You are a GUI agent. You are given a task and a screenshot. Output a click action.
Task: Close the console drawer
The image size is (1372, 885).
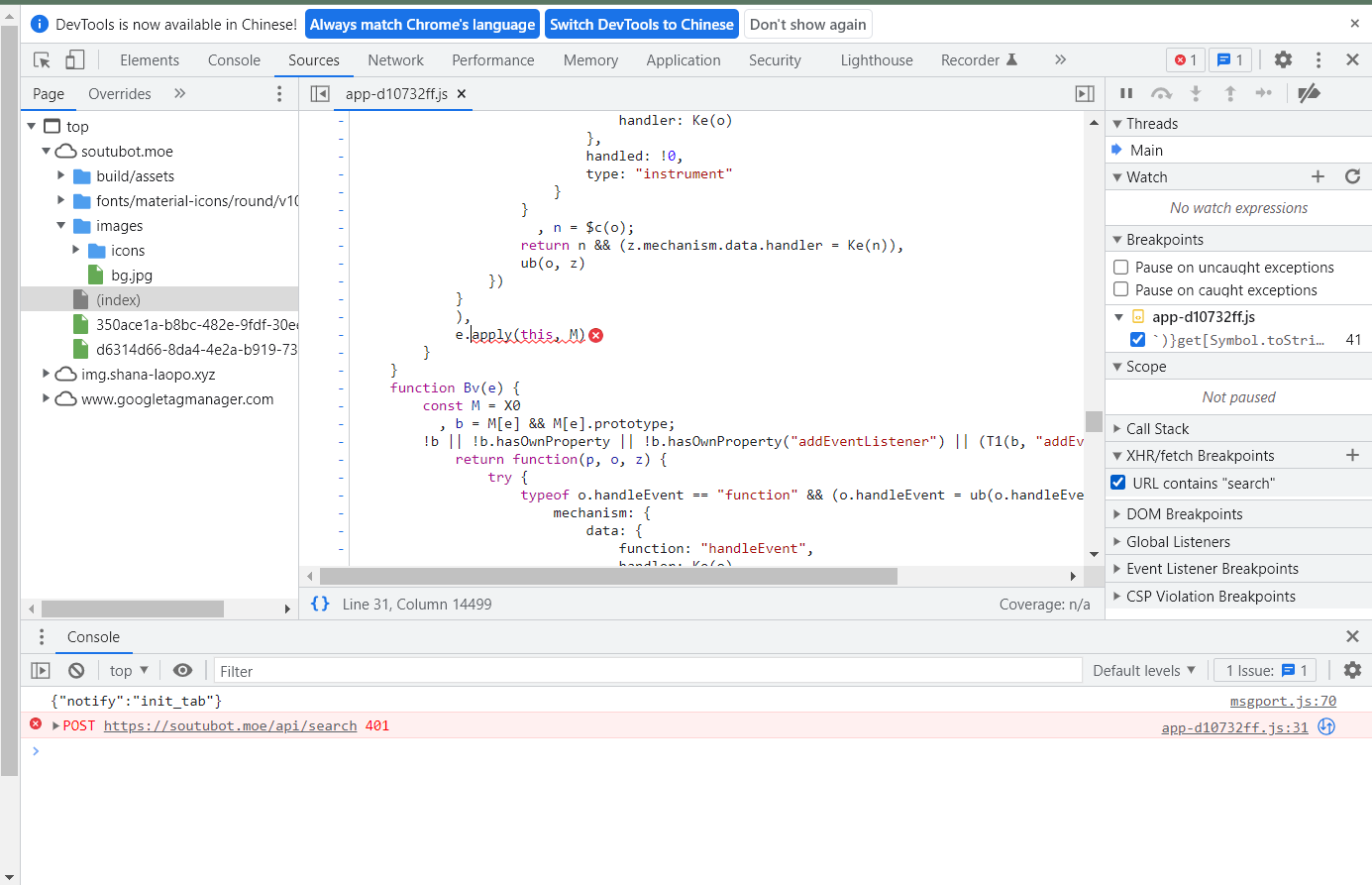(1352, 636)
